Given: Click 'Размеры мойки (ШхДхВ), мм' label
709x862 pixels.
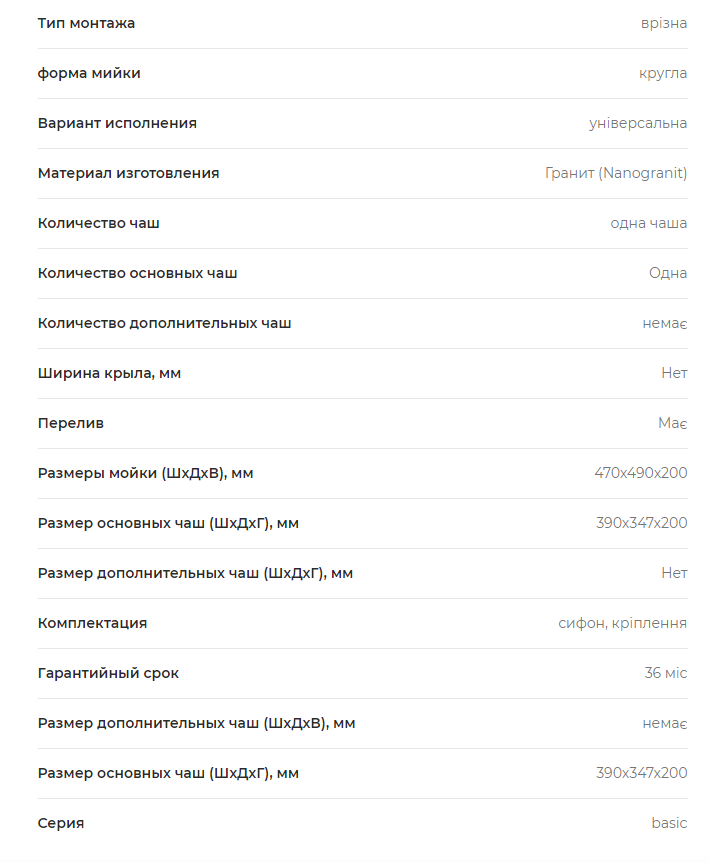Looking at the screenshot, I should (146, 473).
